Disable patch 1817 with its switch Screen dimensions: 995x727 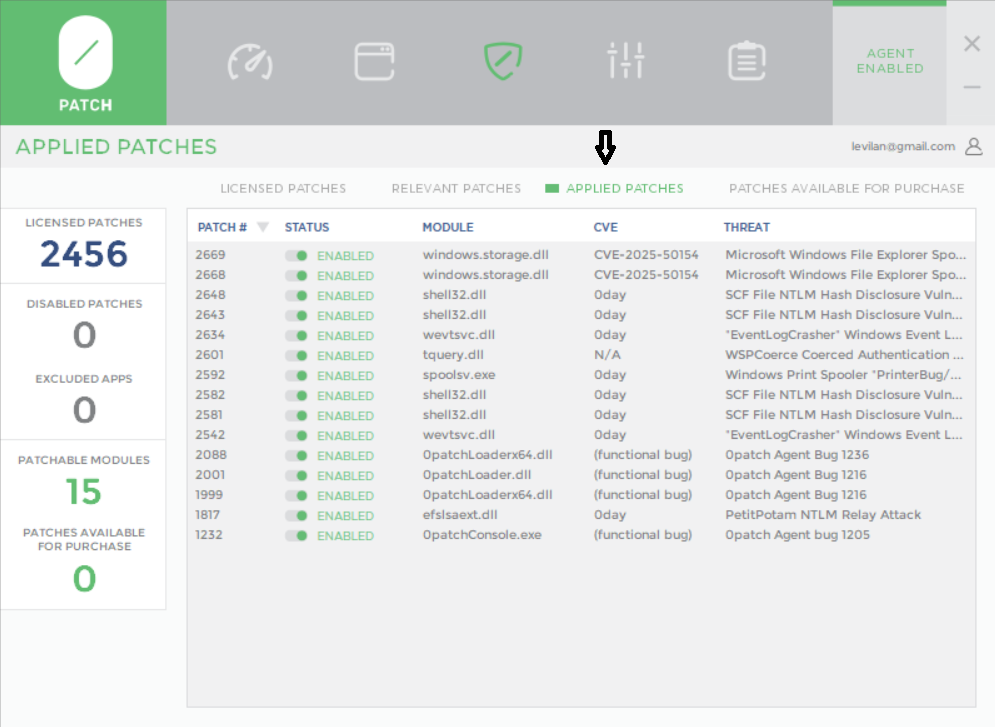[296, 516]
